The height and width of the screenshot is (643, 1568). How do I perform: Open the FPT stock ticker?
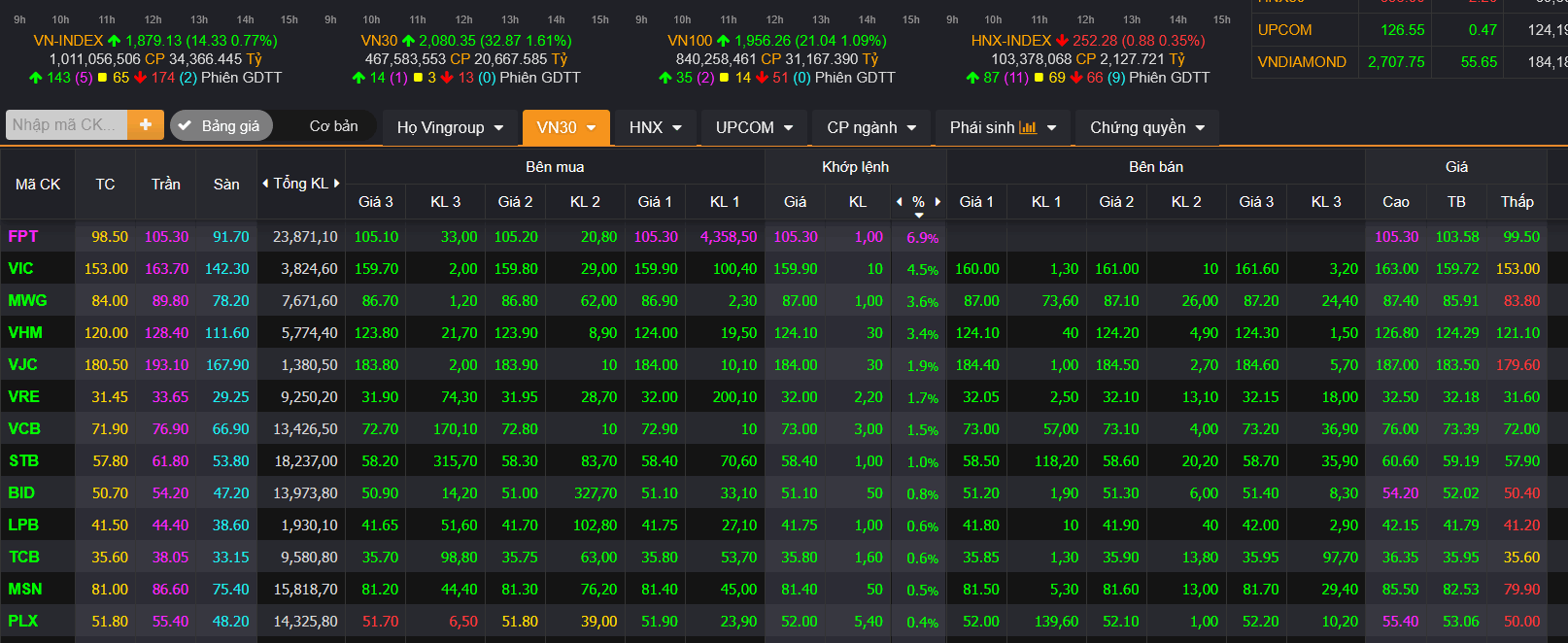click(23, 236)
